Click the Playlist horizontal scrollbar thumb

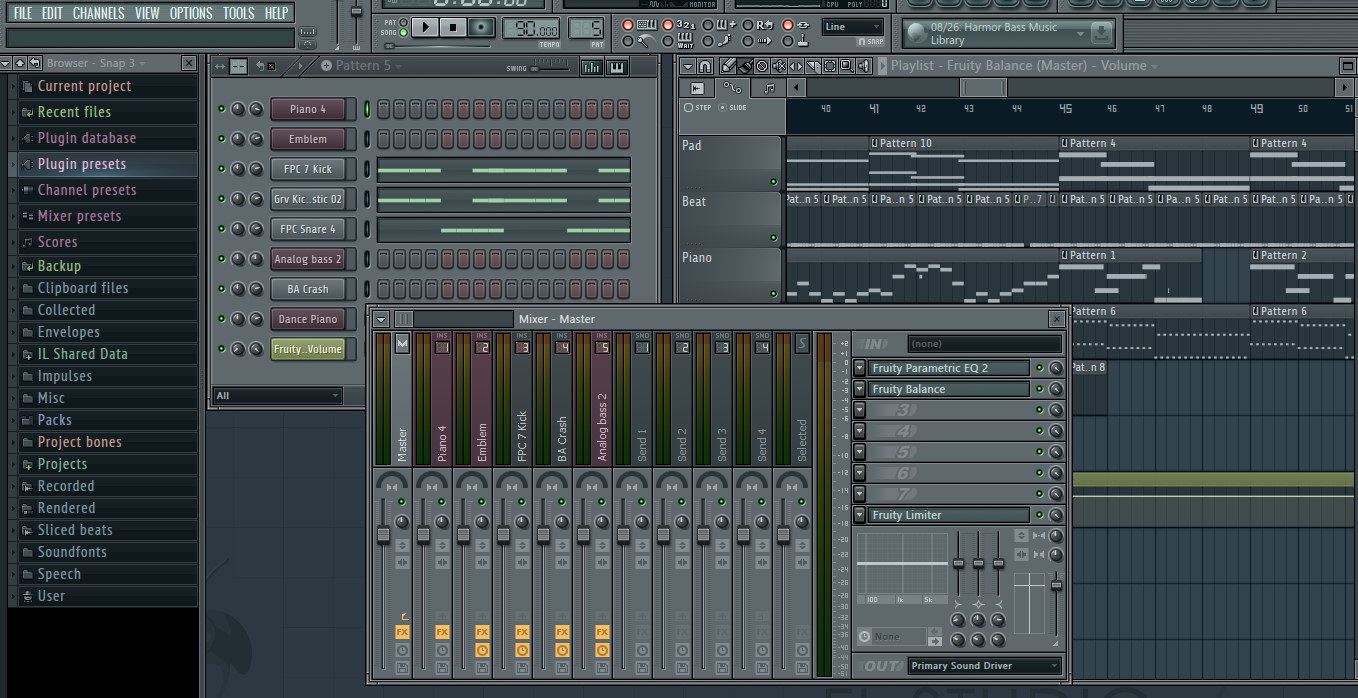coord(983,88)
